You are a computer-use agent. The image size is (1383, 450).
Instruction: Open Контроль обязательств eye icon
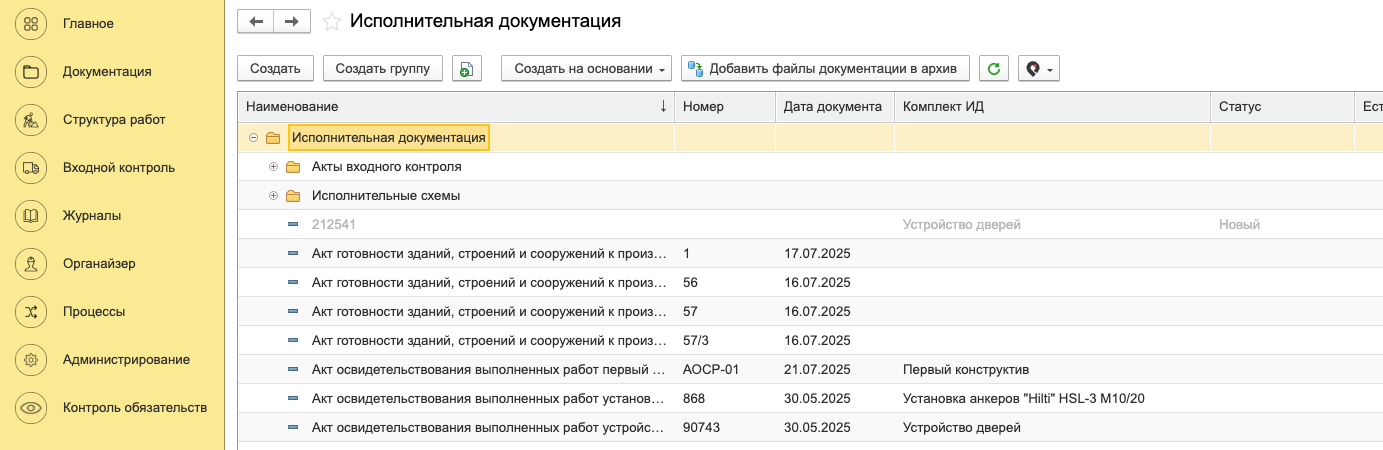31,408
